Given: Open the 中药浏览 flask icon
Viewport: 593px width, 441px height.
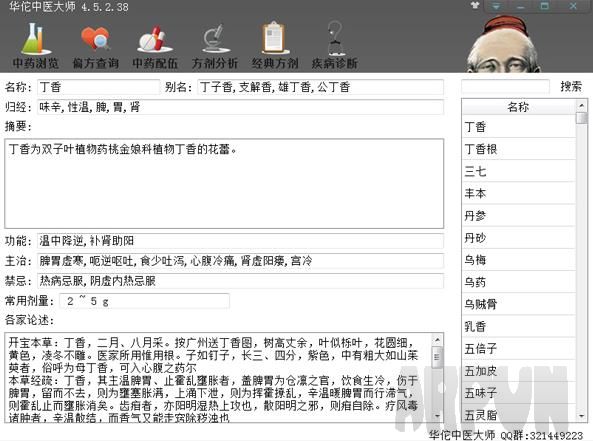Looking at the screenshot, I should 36,39.
